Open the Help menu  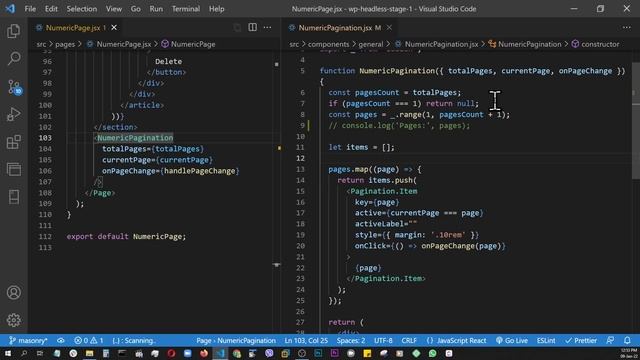(x=217, y=9)
